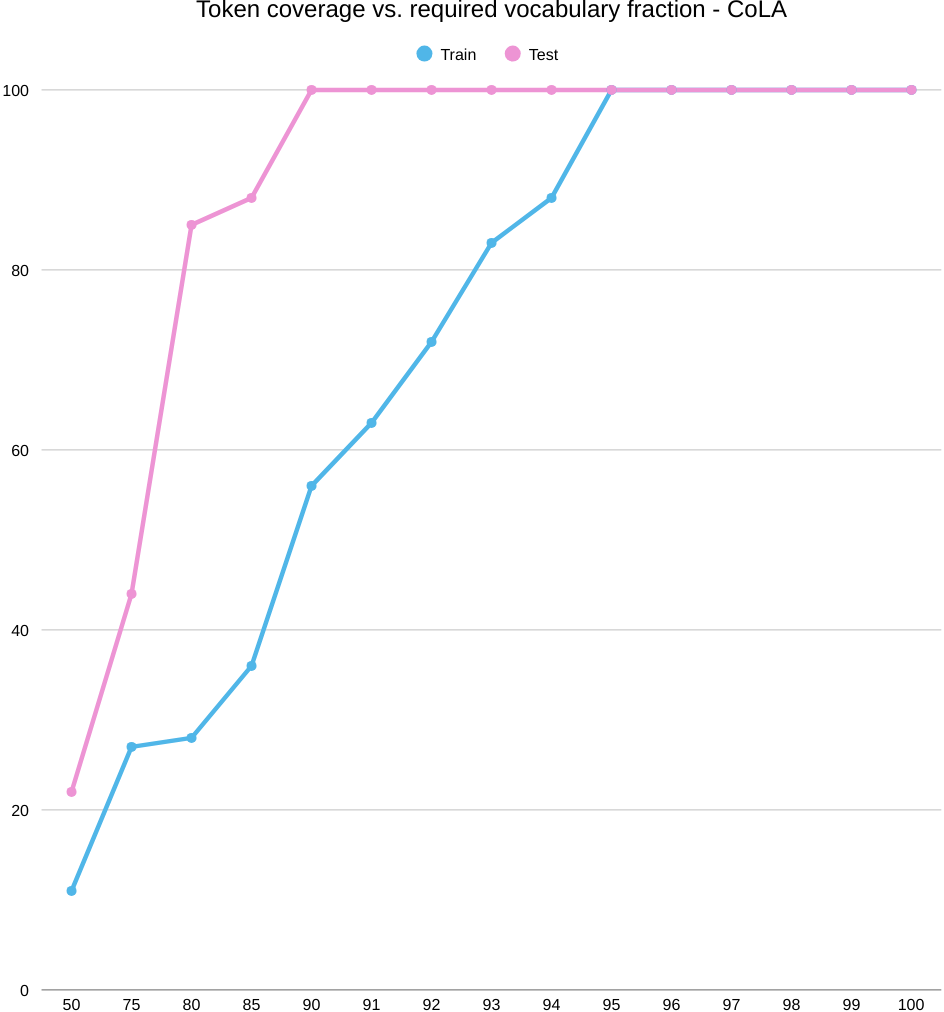Select the Train data point at x=50
The width and height of the screenshot is (944, 1012).
(x=71, y=891)
